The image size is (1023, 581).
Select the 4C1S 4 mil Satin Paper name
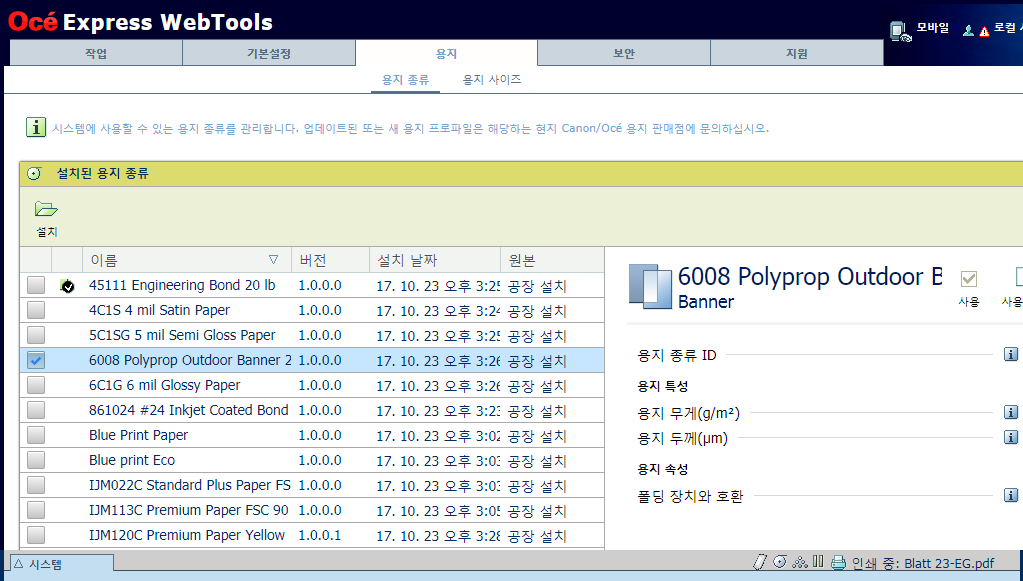point(159,310)
